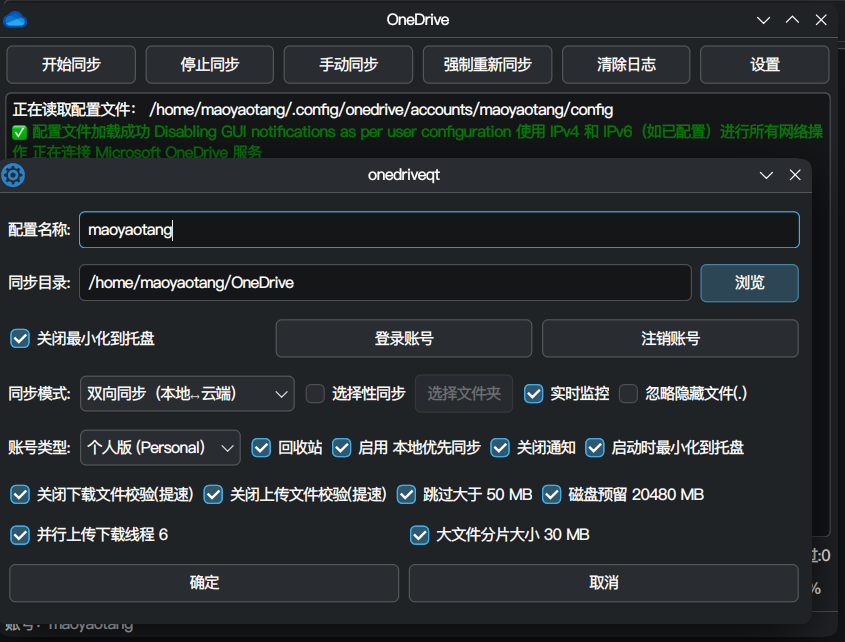Screen dimensions: 845x642
Task: Click the 注销账号 button
Action: pyautogui.click(x=670, y=339)
